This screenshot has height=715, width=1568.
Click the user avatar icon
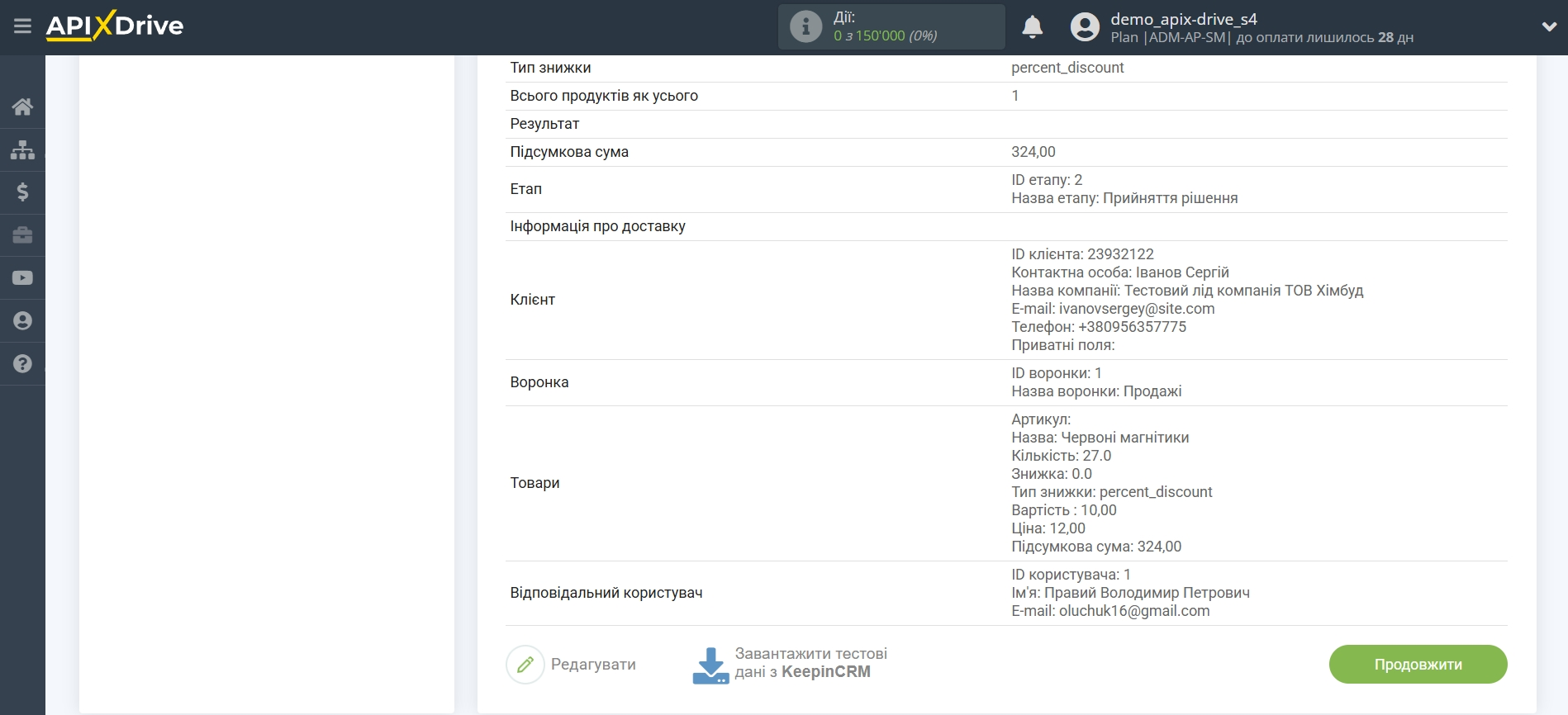[x=1085, y=27]
